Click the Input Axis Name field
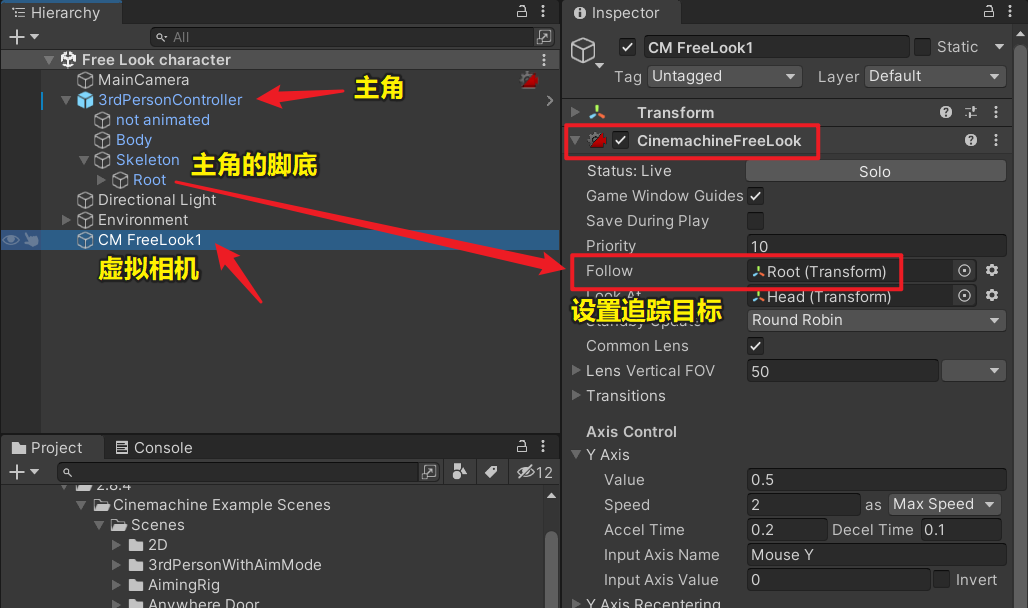The image size is (1028, 608). tap(877, 555)
